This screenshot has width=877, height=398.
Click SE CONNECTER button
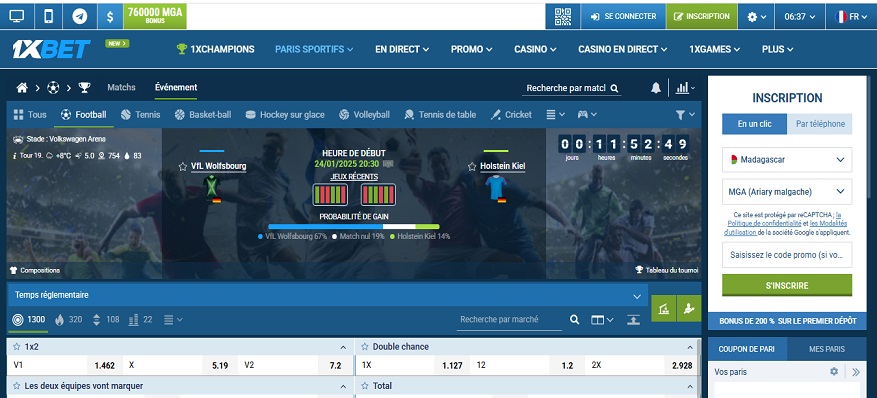pos(623,17)
